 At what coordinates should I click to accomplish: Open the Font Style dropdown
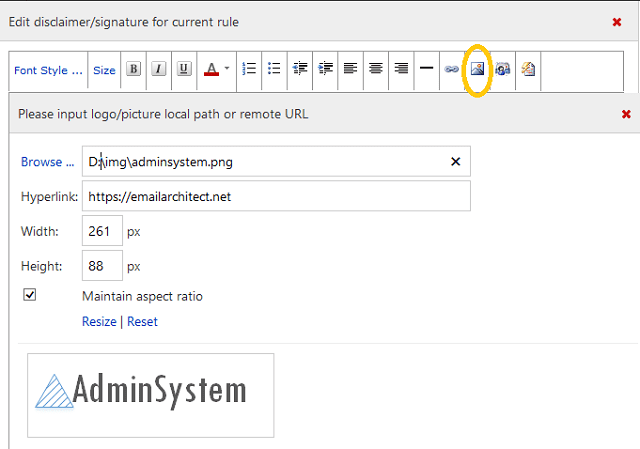(48, 70)
